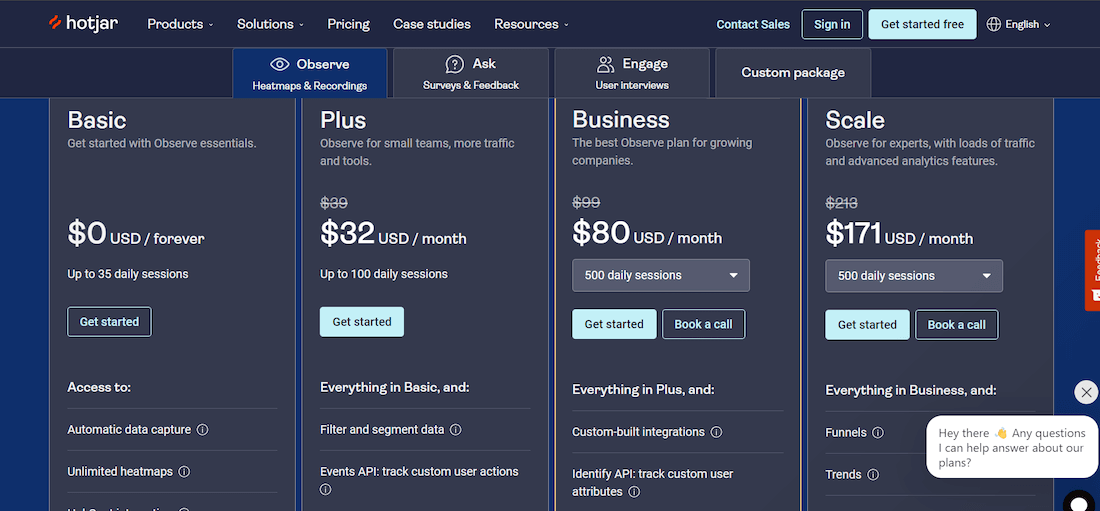1100x511 pixels.
Task: Click the Engage people icon
Action: [x=605, y=65]
